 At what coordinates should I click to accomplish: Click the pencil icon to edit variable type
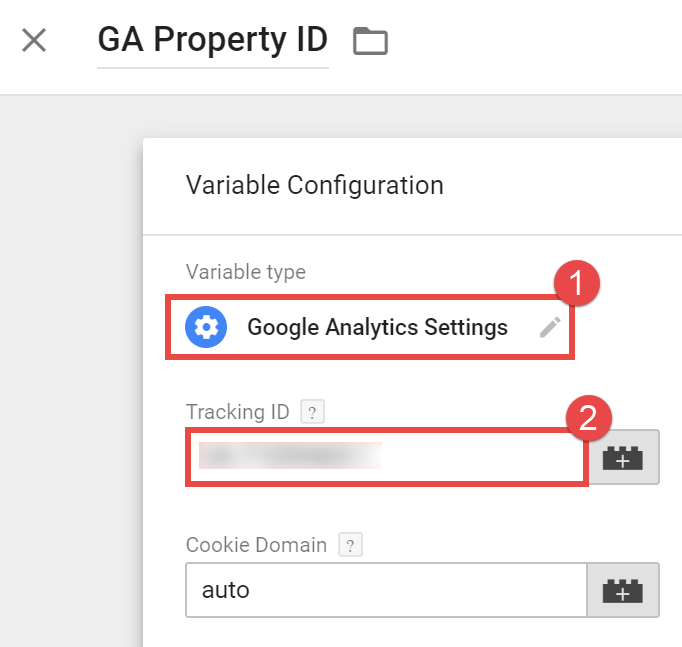(x=549, y=327)
